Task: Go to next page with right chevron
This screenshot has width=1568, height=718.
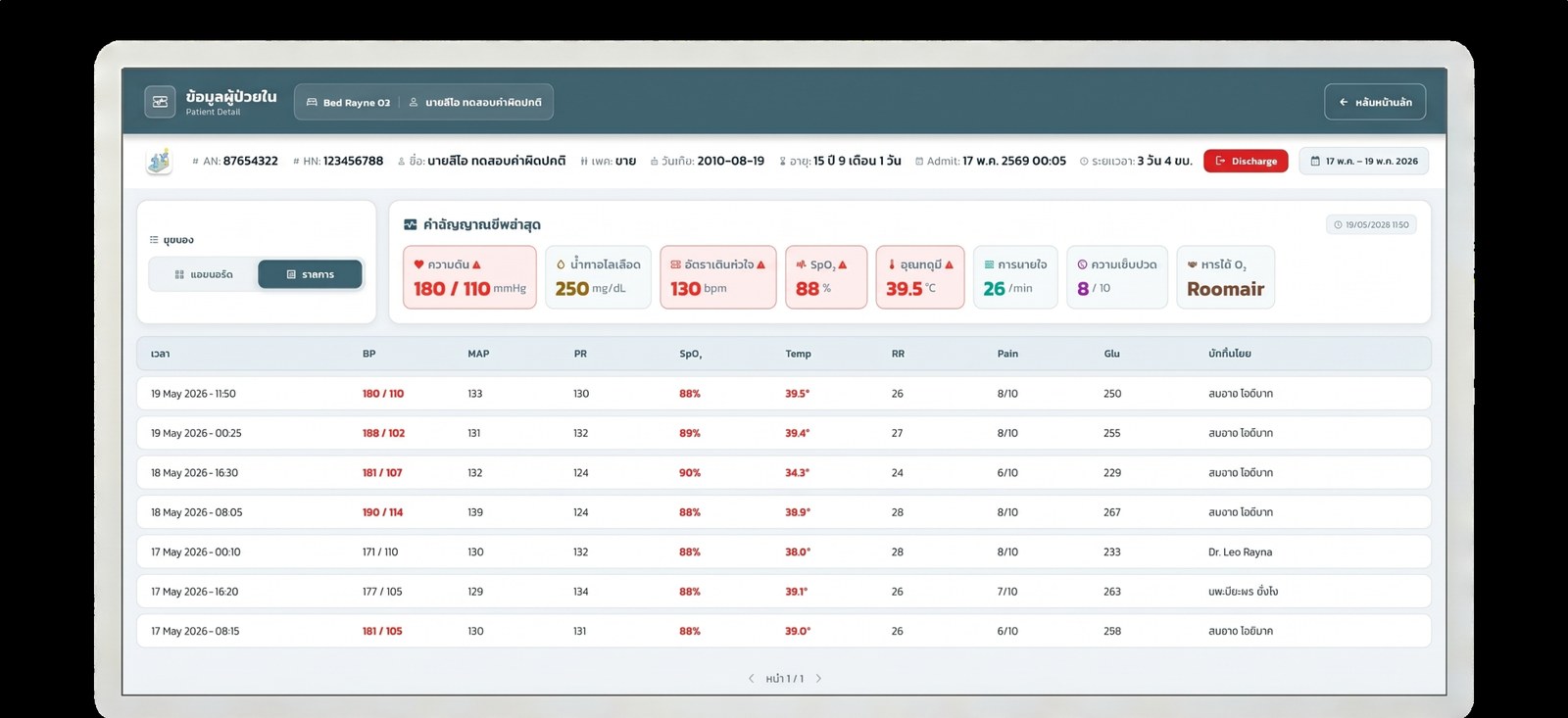Action: (818, 678)
